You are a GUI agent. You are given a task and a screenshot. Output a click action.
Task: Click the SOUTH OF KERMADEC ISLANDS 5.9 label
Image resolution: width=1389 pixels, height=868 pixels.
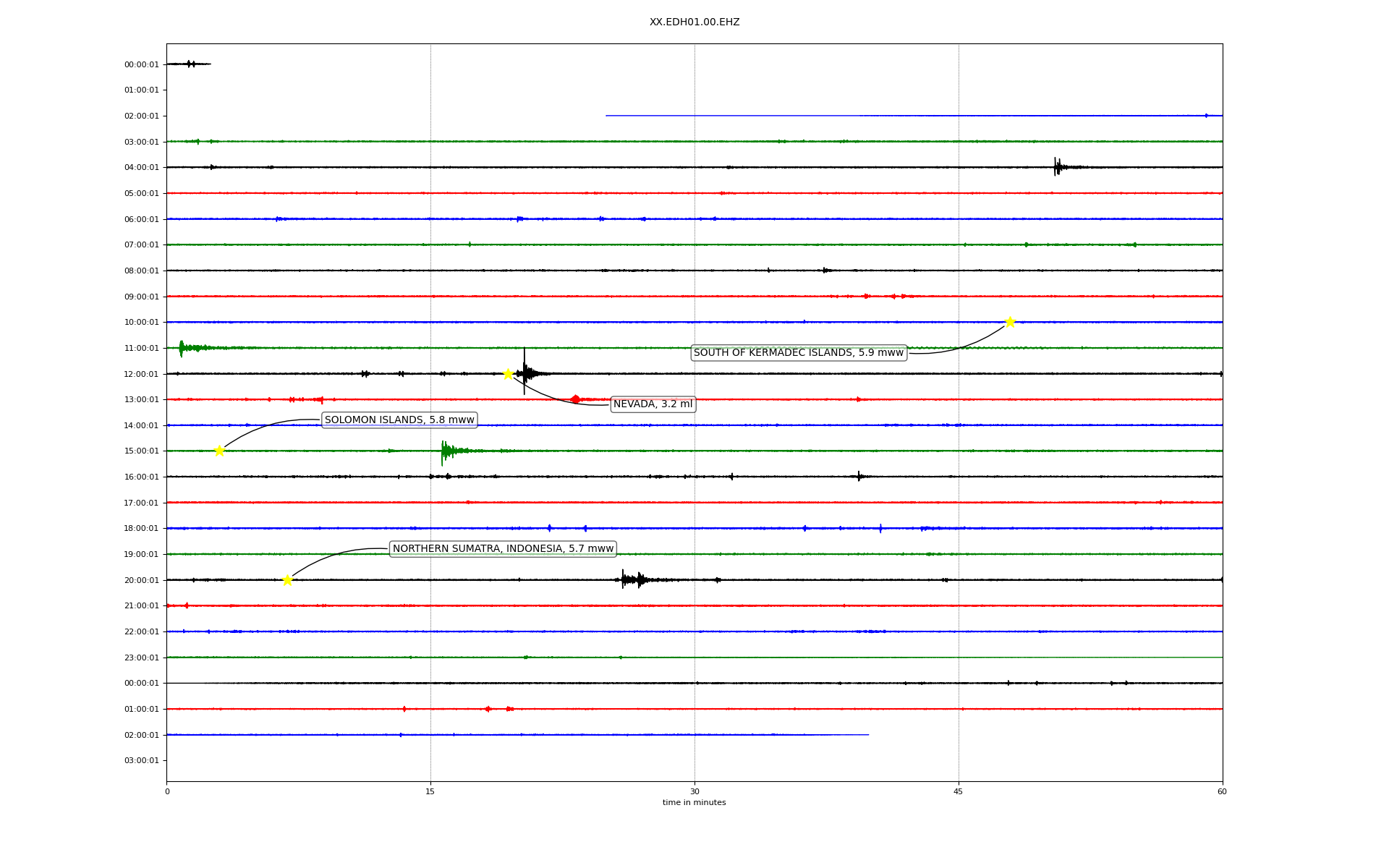pyautogui.click(x=799, y=353)
